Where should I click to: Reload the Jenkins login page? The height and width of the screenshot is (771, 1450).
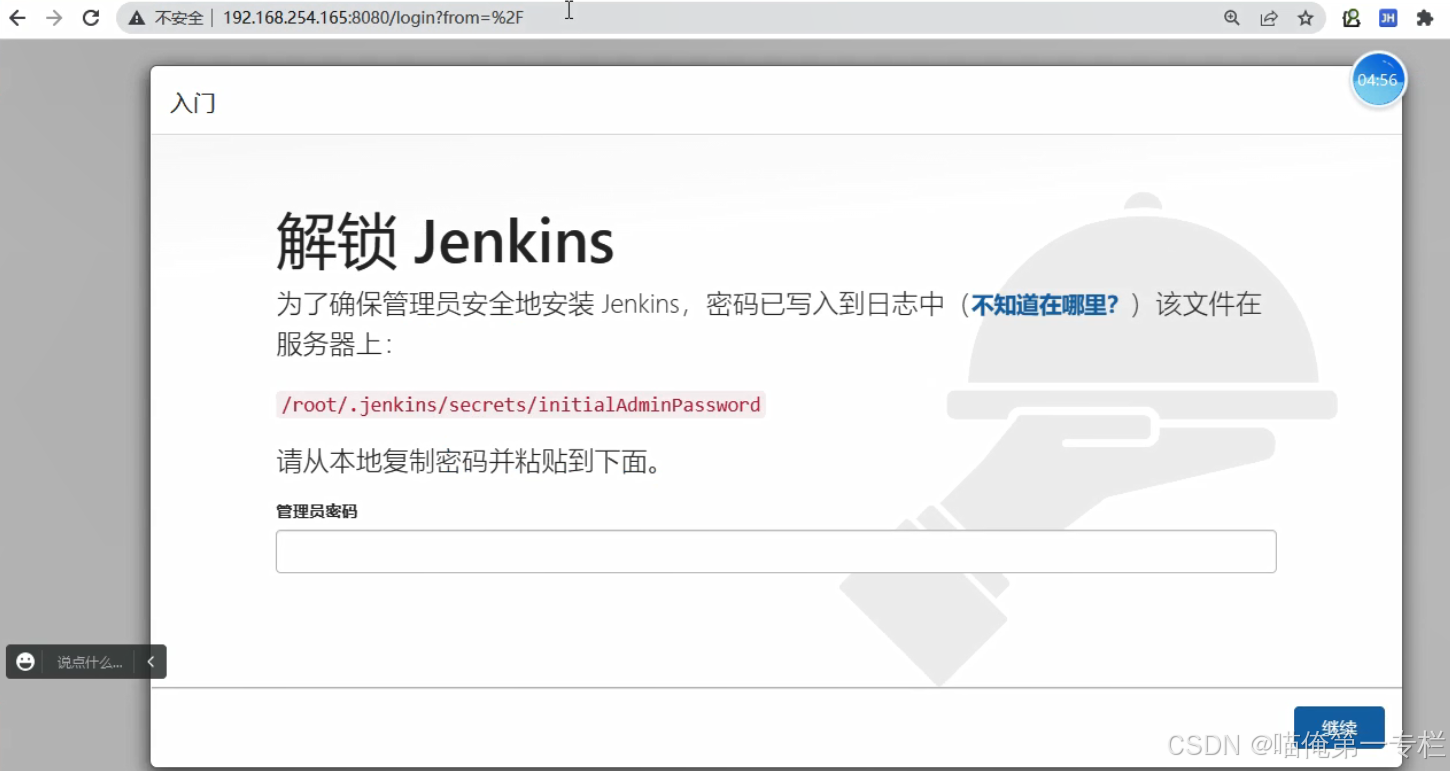(x=91, y=18)
